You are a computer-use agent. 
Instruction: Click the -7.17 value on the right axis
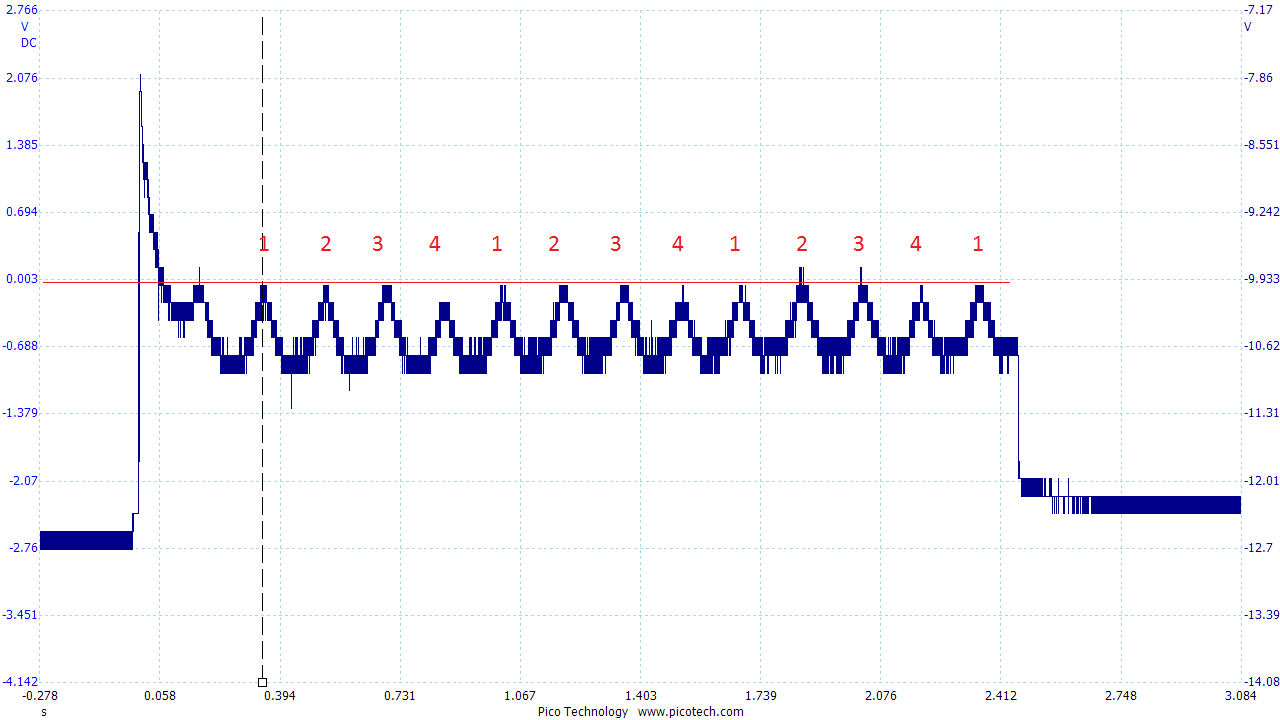tap(1257, 10)
